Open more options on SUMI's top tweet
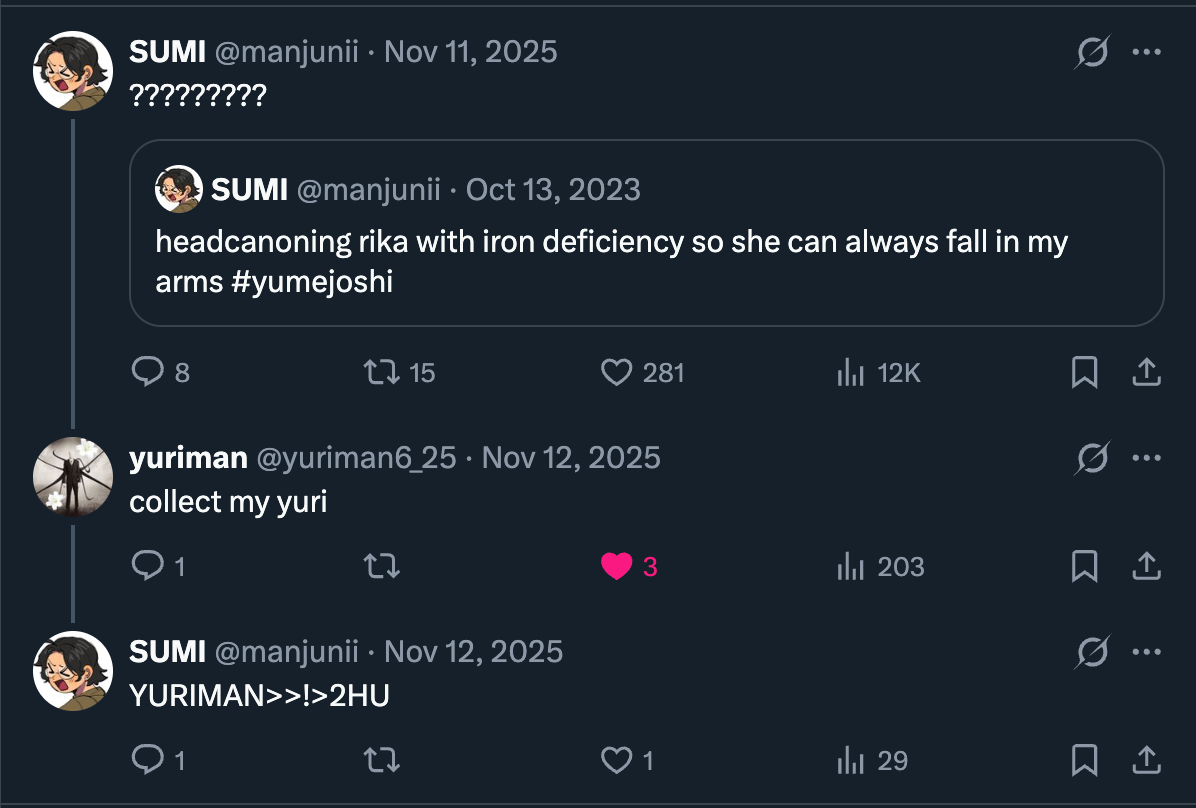Image resolution: width=1196 pixels, height=808 pixels. pos(1146,52)
